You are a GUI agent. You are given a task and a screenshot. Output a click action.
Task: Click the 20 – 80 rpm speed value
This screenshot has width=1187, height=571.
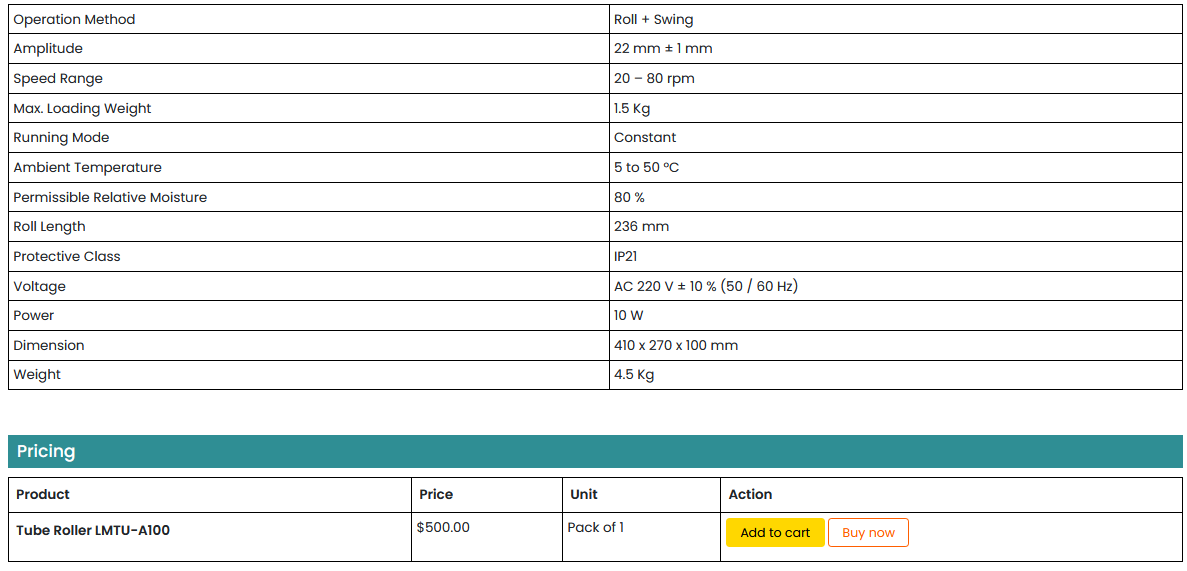pyautogui.click(x=654, y=79)
